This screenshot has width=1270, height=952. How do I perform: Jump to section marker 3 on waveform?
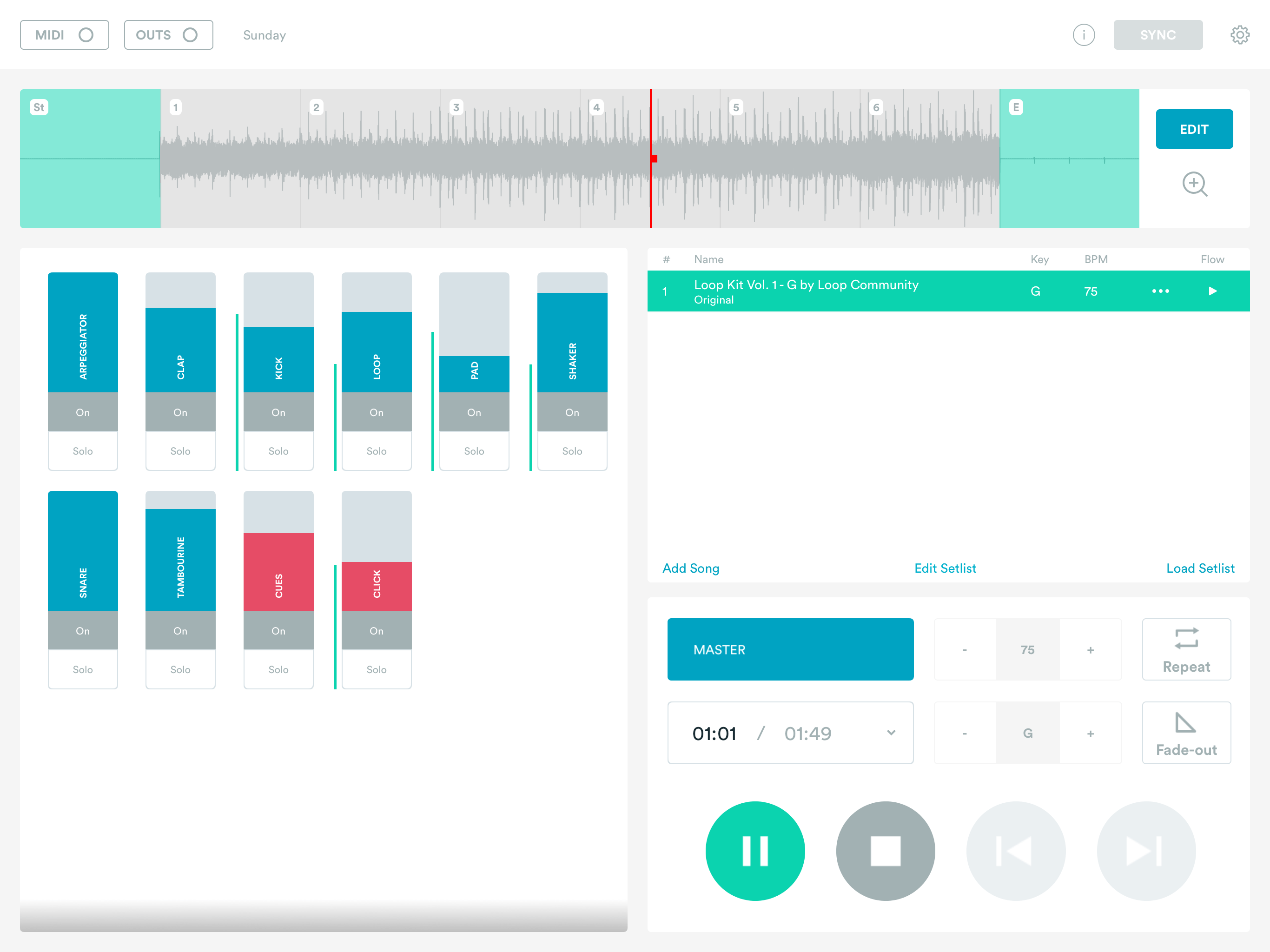(456, 107)
